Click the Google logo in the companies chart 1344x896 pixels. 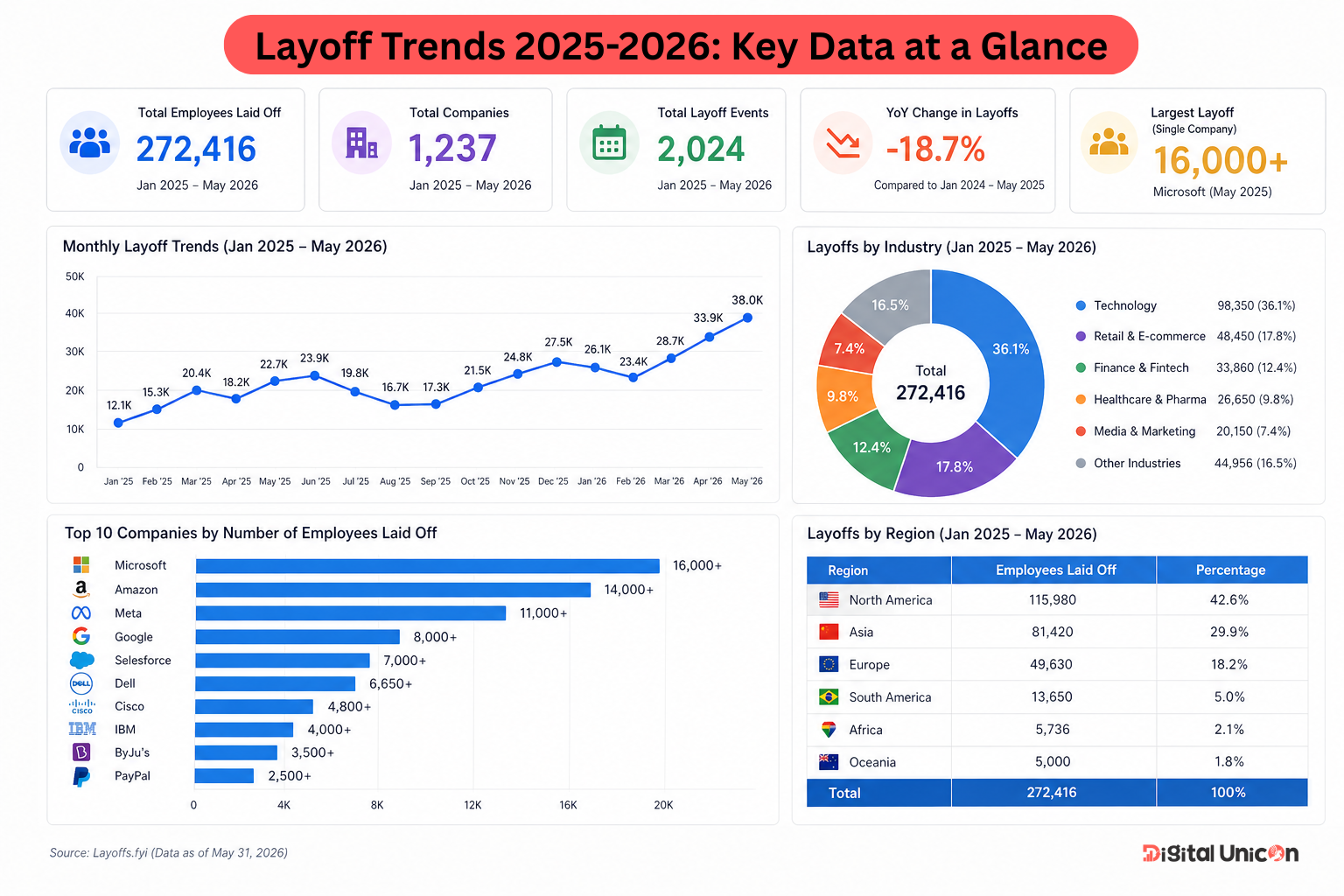[x=81, y=636]
